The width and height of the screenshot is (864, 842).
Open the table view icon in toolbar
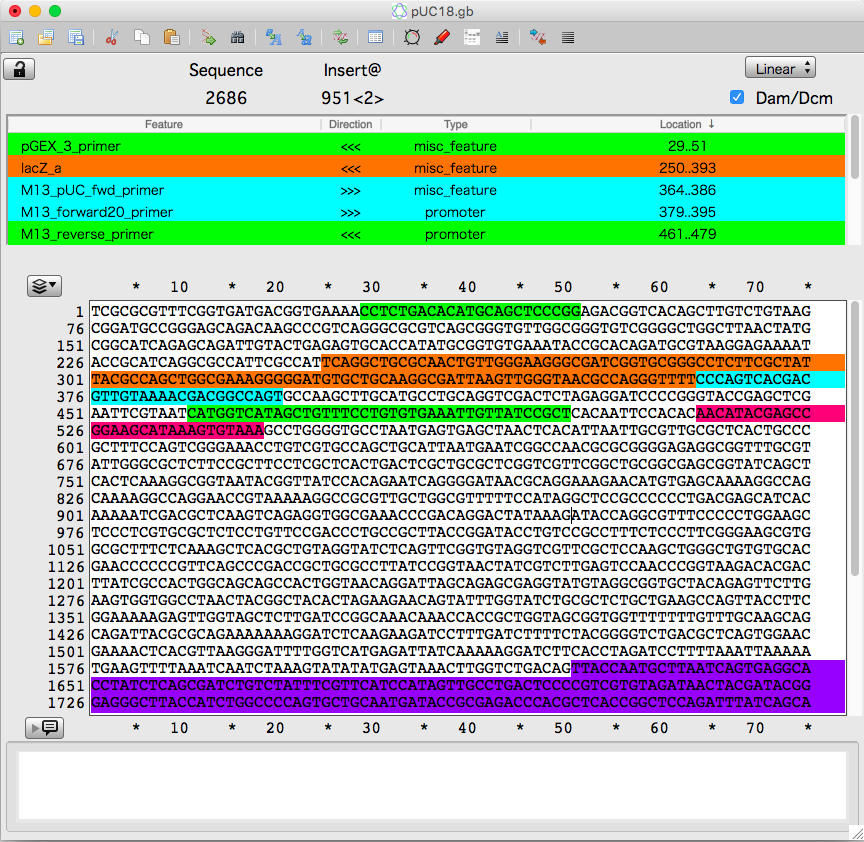coord(375,37)
